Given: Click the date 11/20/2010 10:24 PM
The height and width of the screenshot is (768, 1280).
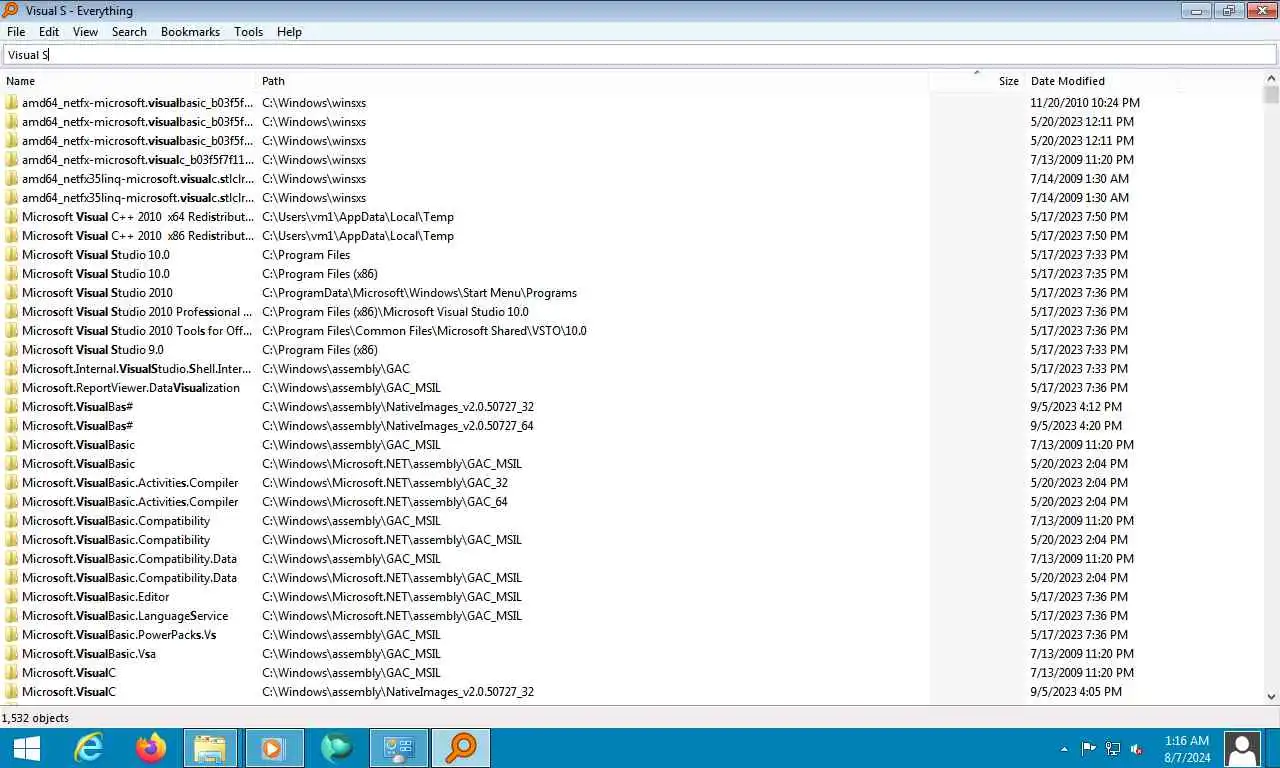Looking at the screenshot, I should 1085,103.
